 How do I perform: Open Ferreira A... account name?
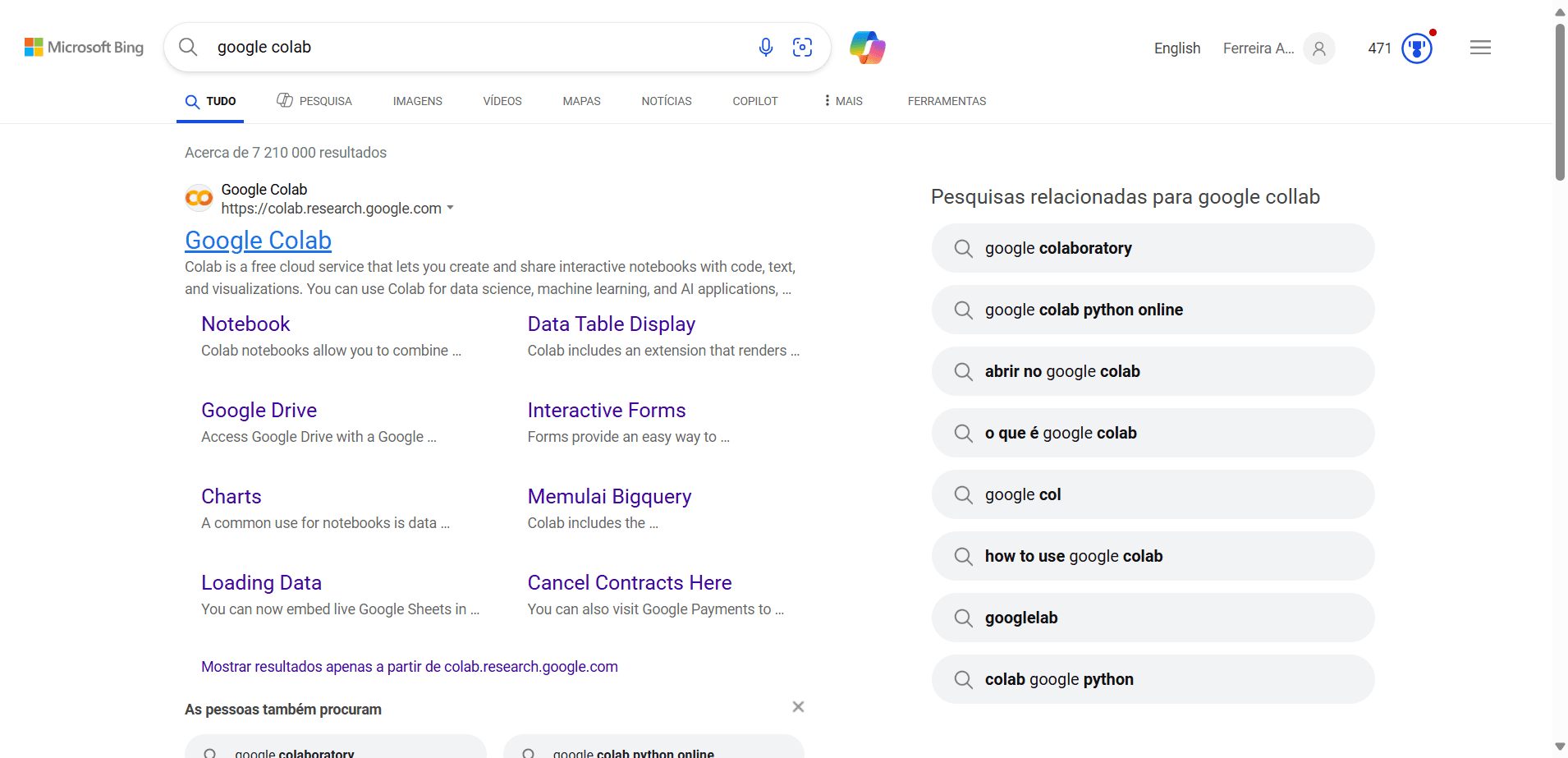click(x=1259, y=48)
